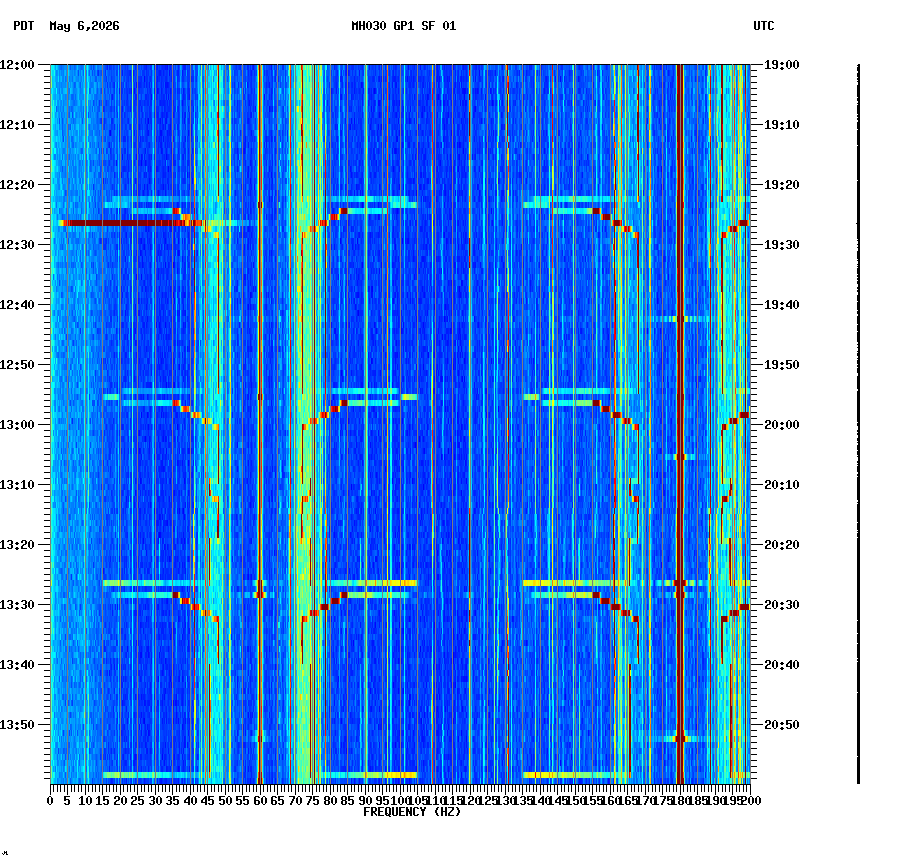Viewport: 902px width, 864px height.
Task: Click the 12:10 time label
Action: 17,125
